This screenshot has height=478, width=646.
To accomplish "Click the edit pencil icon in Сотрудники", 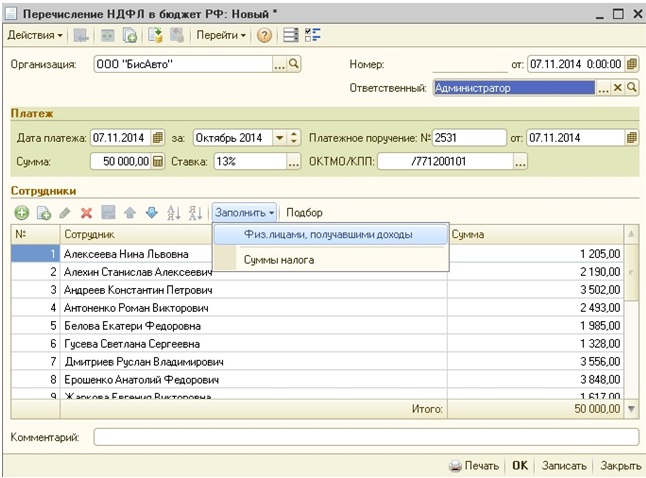I will (x=65, y=213).
